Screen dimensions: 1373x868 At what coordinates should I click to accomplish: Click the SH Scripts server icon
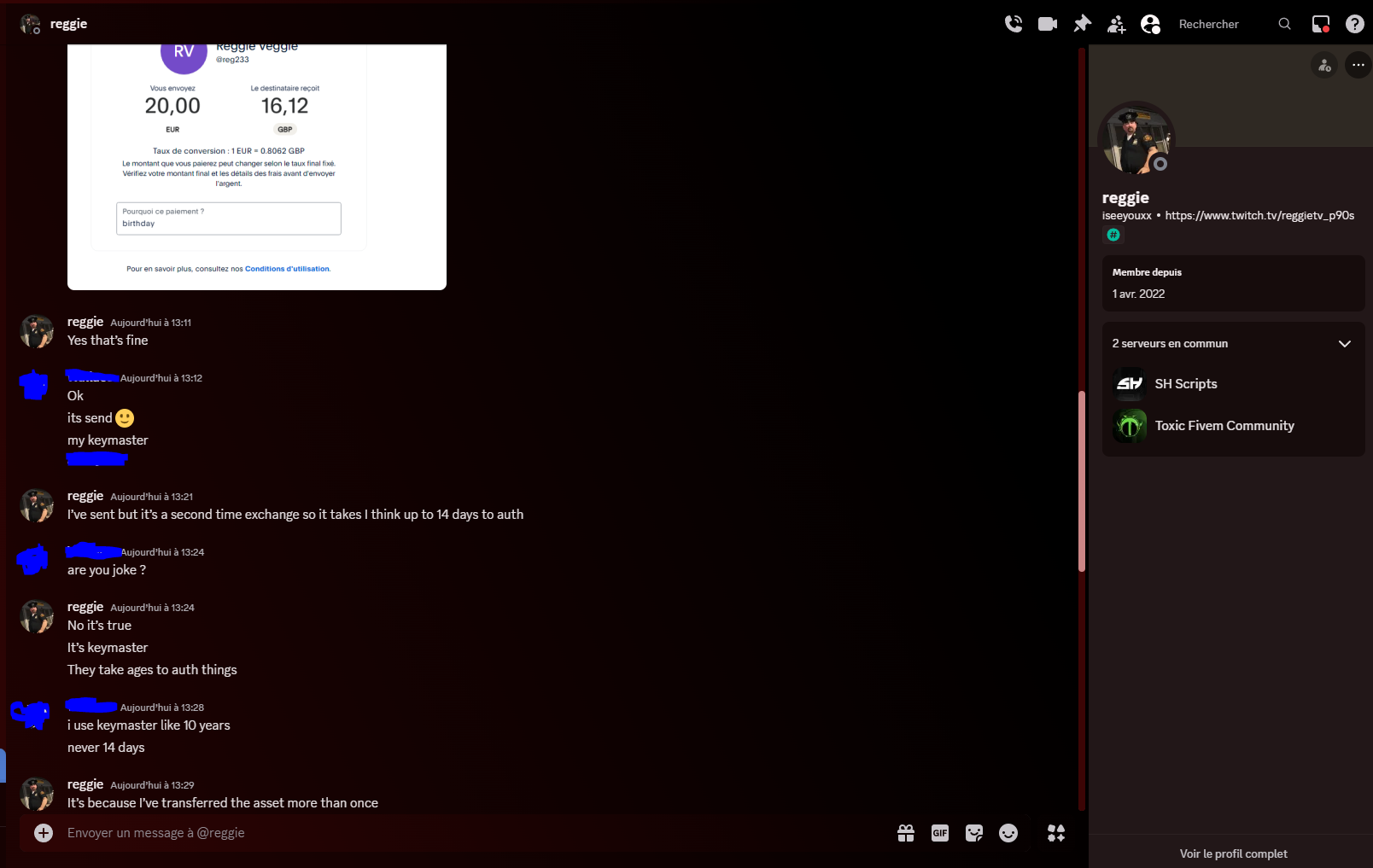1130,384
